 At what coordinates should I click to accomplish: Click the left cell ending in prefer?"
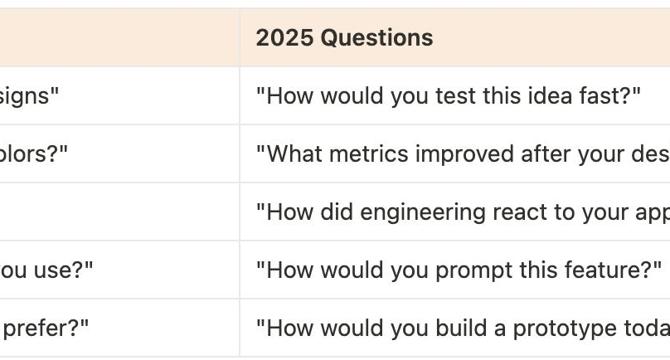pos(120,328)
